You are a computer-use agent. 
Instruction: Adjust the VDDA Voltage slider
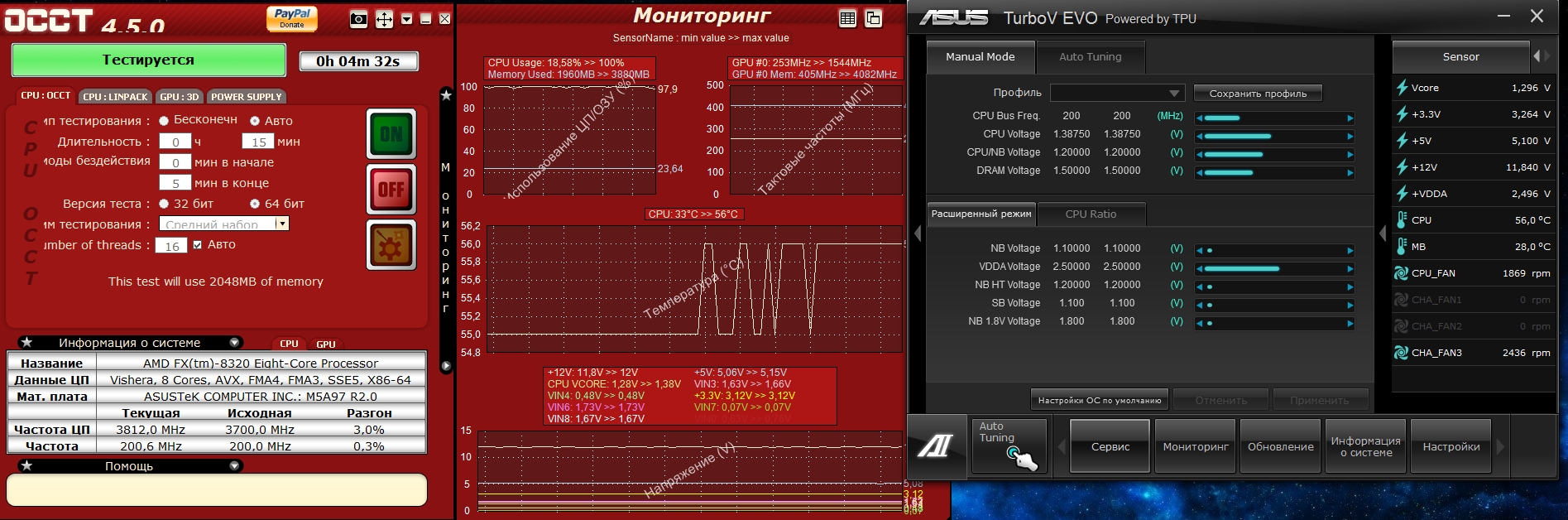pos(1274,268)
